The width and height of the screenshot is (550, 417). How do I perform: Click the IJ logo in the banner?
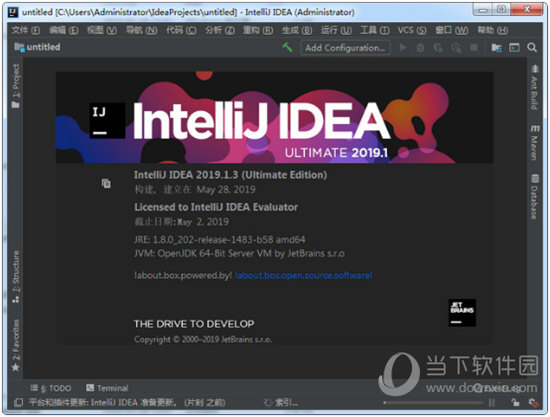coord(107,120)
